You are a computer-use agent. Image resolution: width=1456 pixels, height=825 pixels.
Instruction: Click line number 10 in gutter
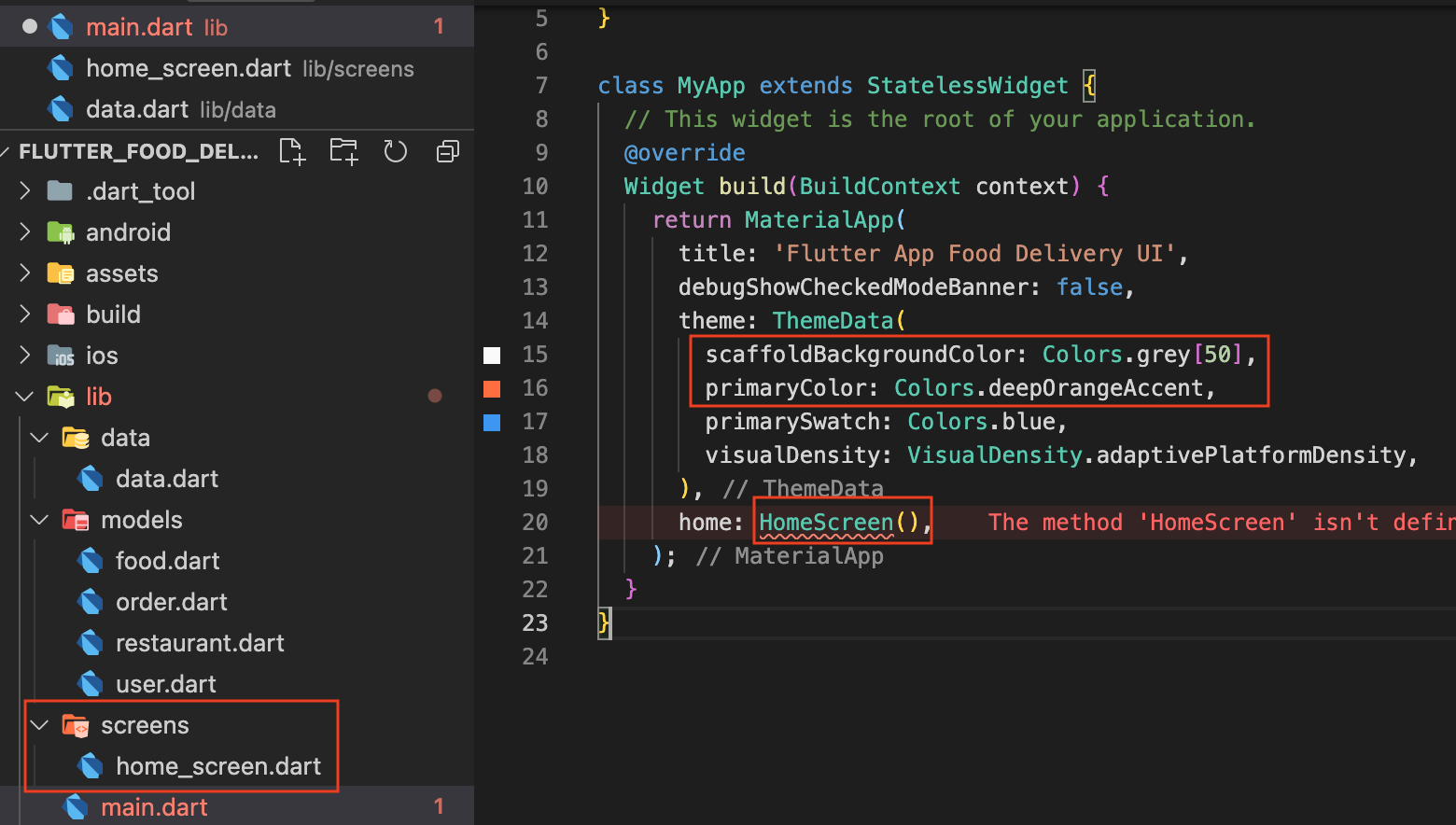click(x=535, y=187)
